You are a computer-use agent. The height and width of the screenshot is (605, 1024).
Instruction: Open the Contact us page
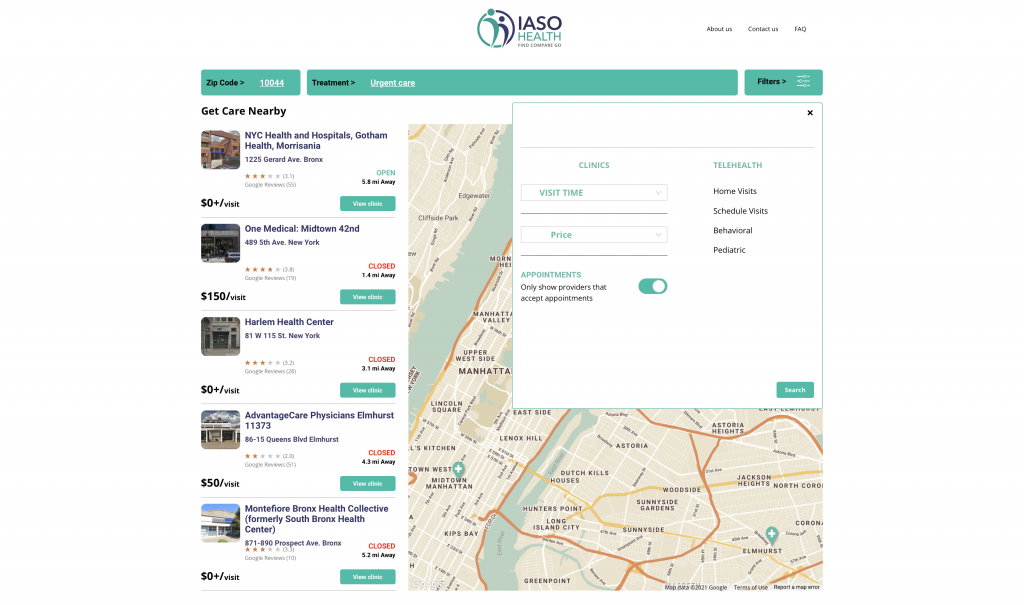tap(763, 29)
